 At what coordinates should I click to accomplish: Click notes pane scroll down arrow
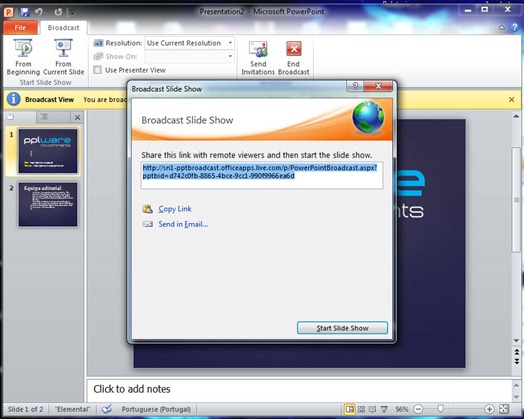point(516,397)
